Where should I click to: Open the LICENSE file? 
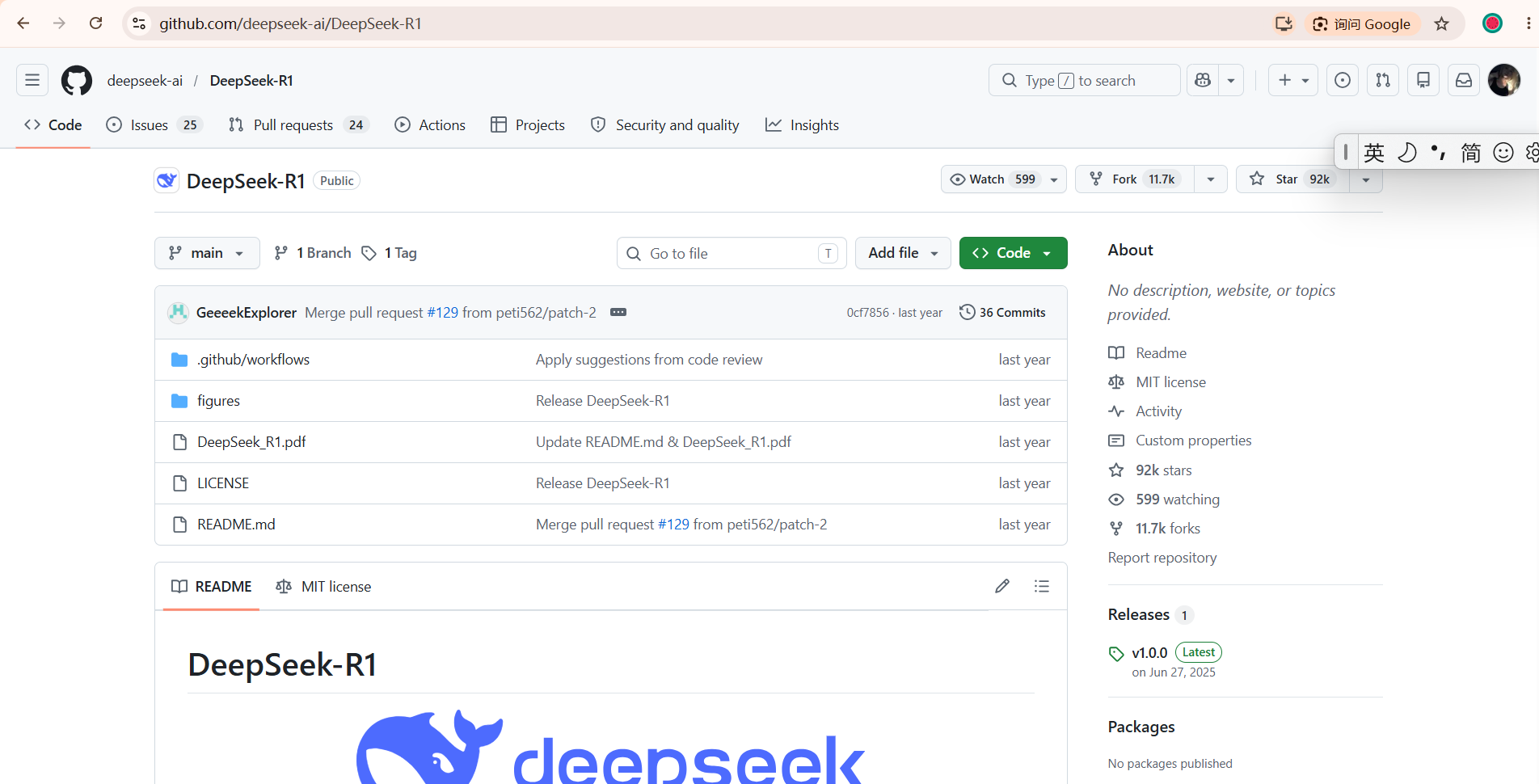(x=223, y=483)
